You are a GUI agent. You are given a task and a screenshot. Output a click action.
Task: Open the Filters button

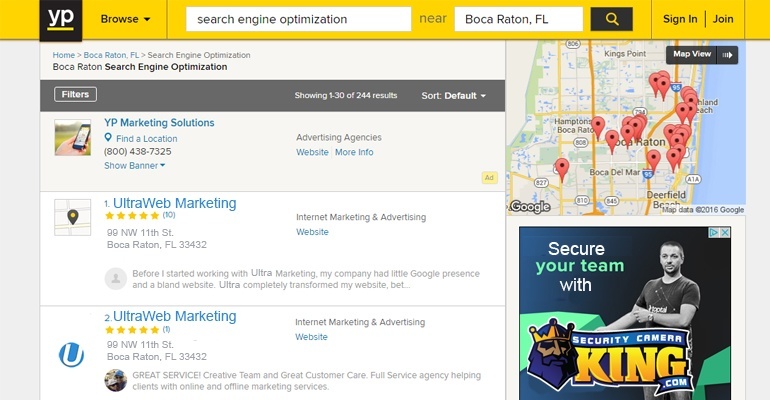pyautogui.click(x=75, y=94)
